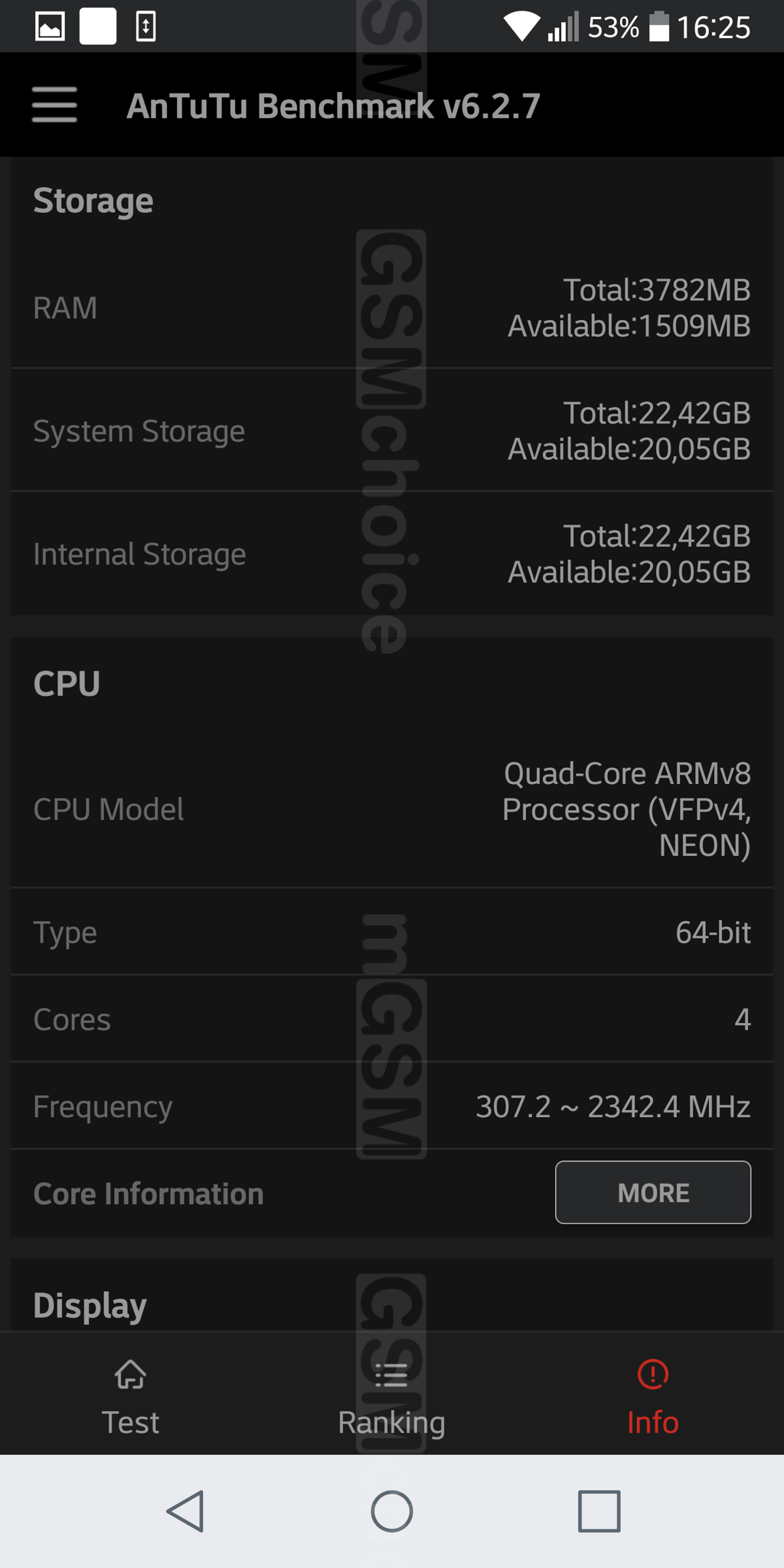Image resolution: width=784 pixels, height=1568 pixels.
Task: Tap the Test home icon
Action: [130, 1375]
